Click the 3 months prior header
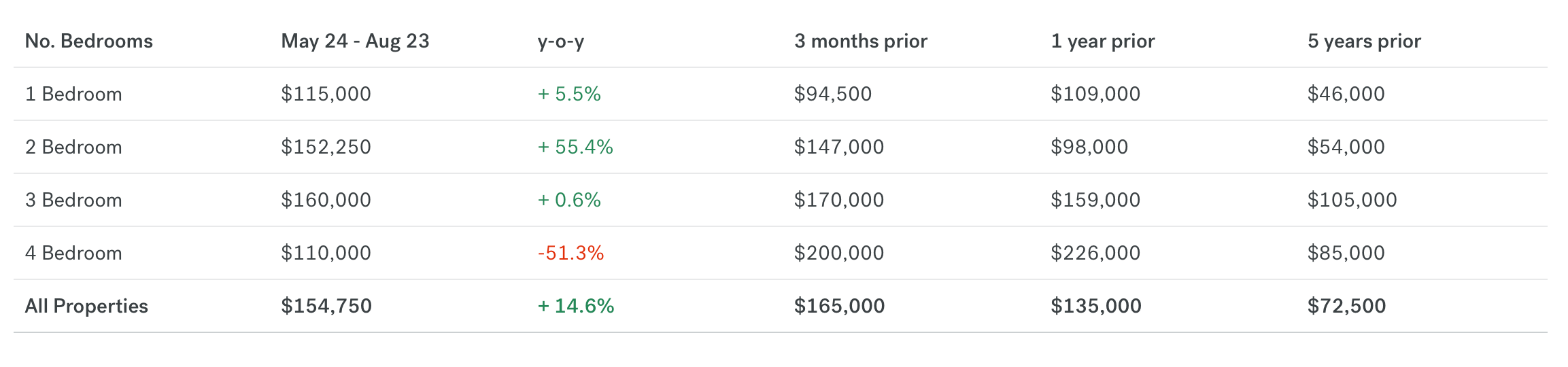1568x367 pixels. 861,41
